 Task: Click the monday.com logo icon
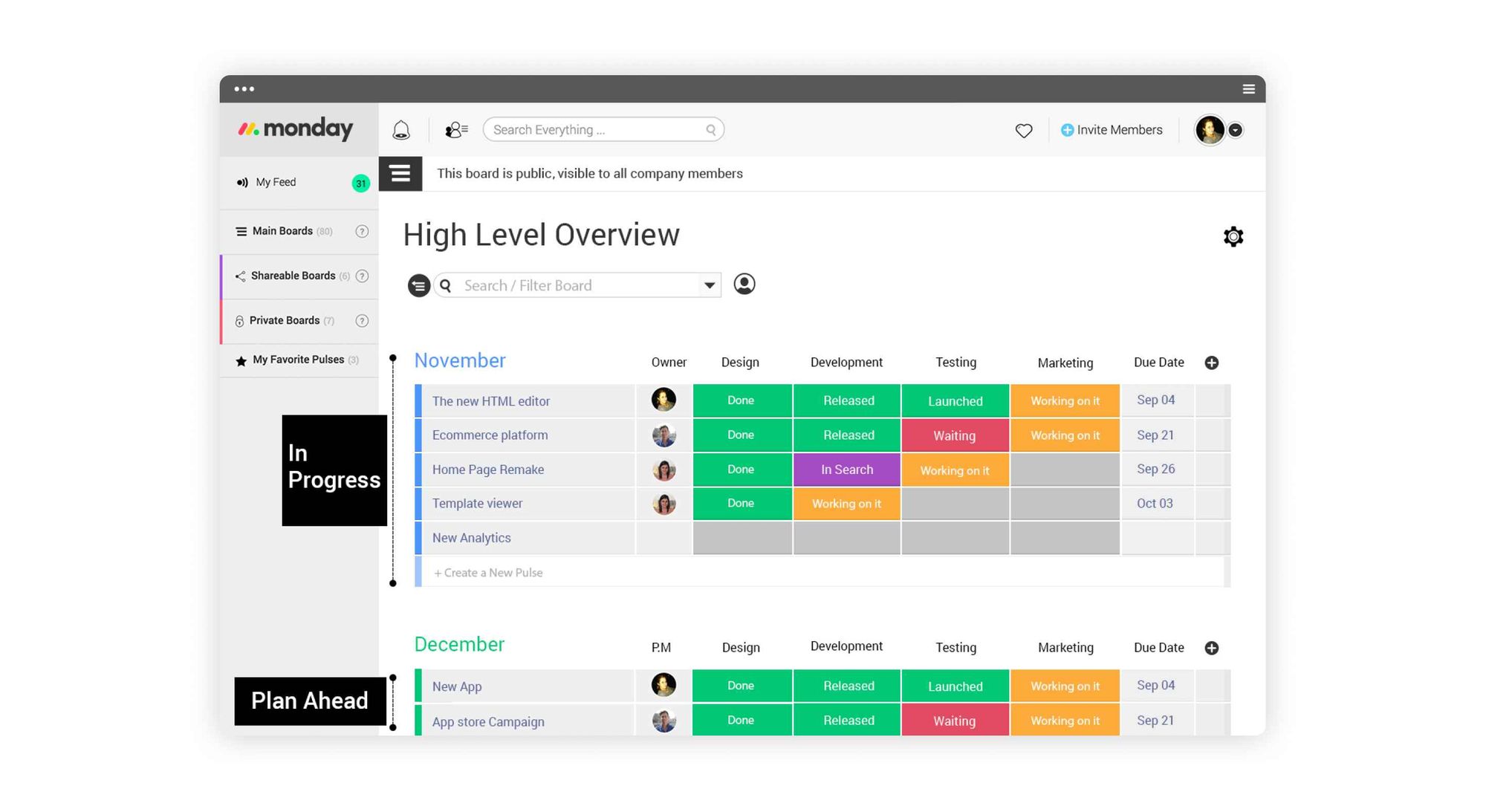point(248,129)
